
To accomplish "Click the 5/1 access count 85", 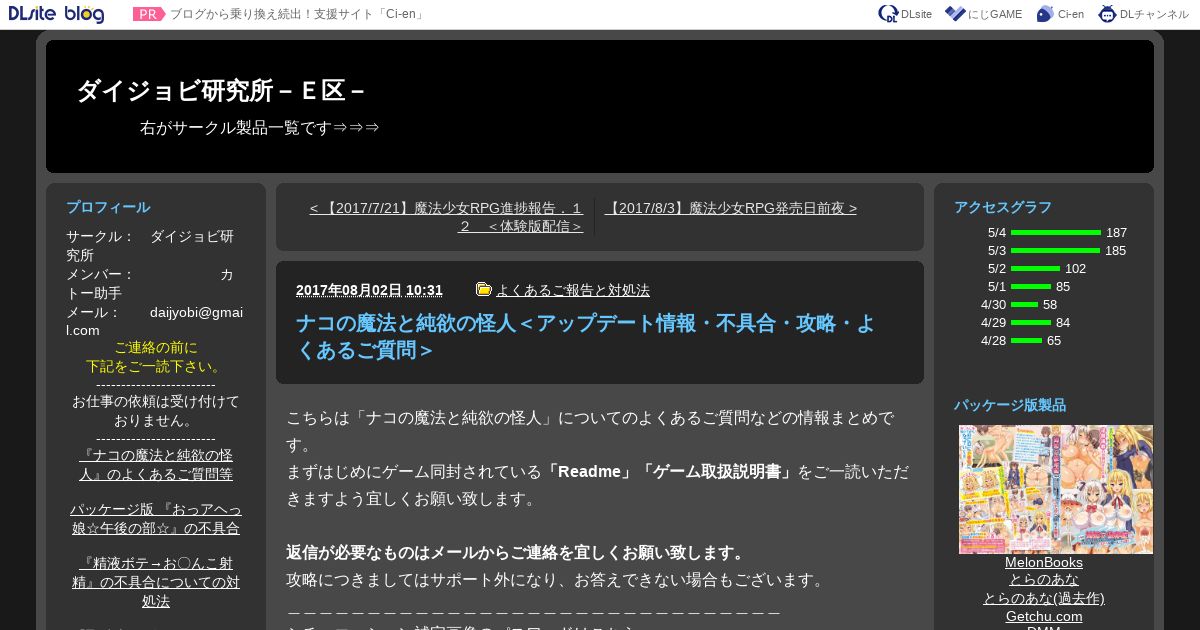I will (1063, 287).
